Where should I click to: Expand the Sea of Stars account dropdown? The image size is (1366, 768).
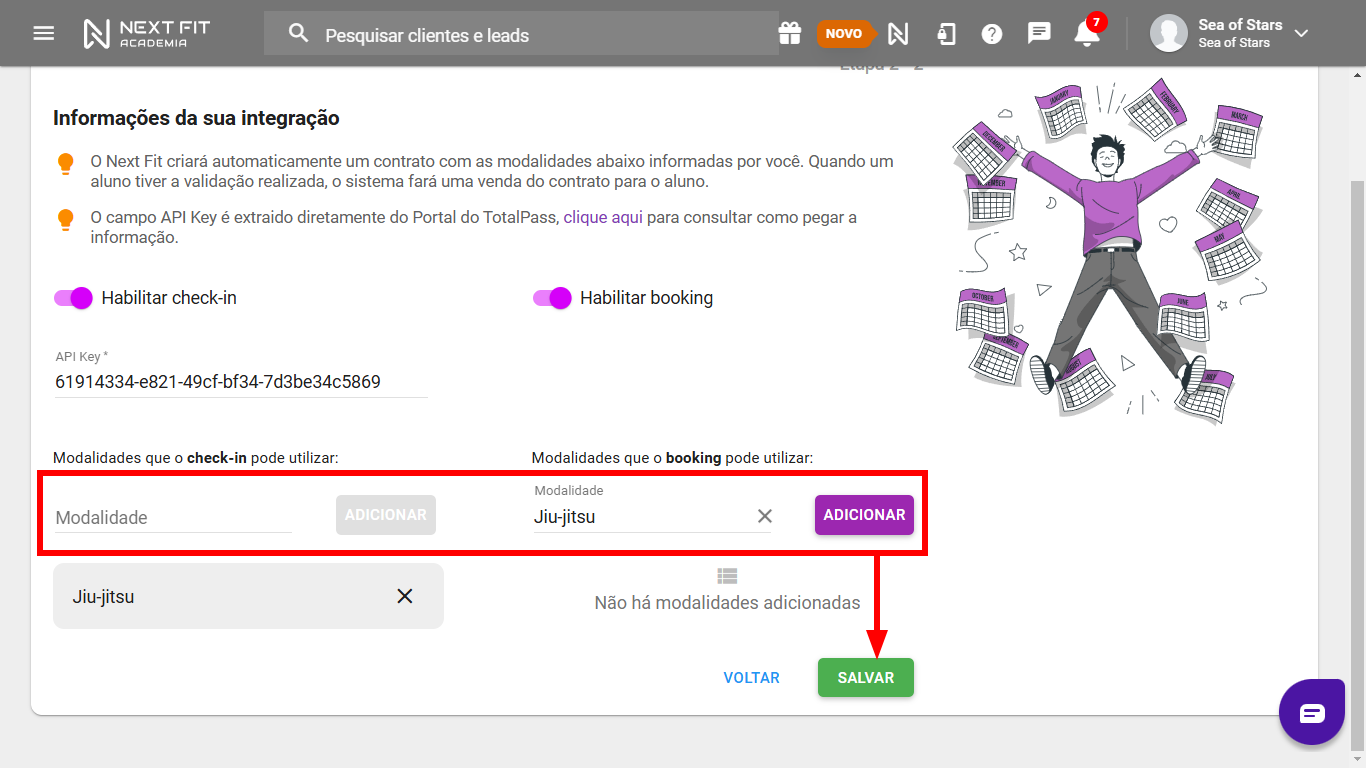point(1301,34)
